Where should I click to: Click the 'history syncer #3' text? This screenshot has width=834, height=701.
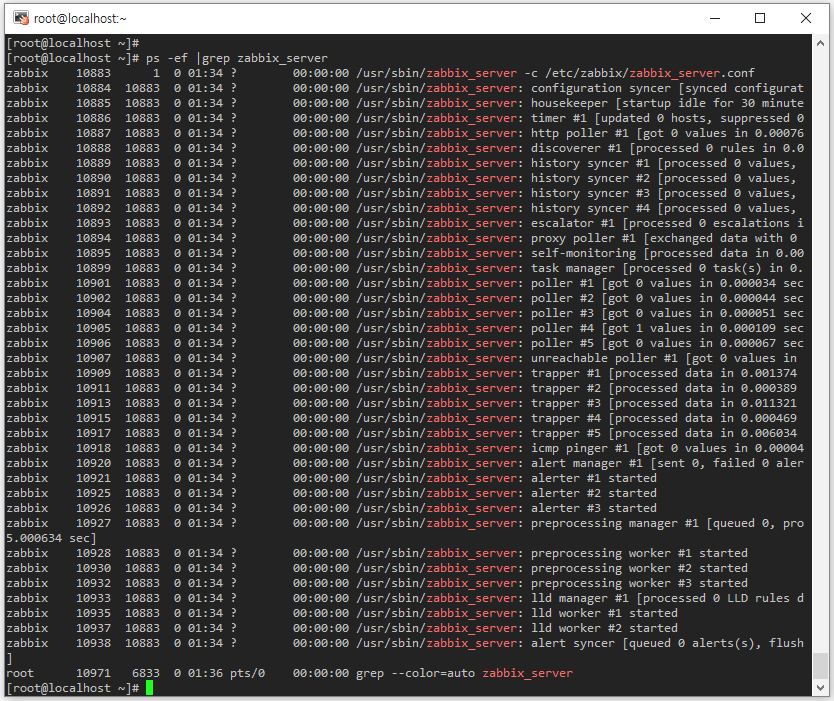coord(590,193)
